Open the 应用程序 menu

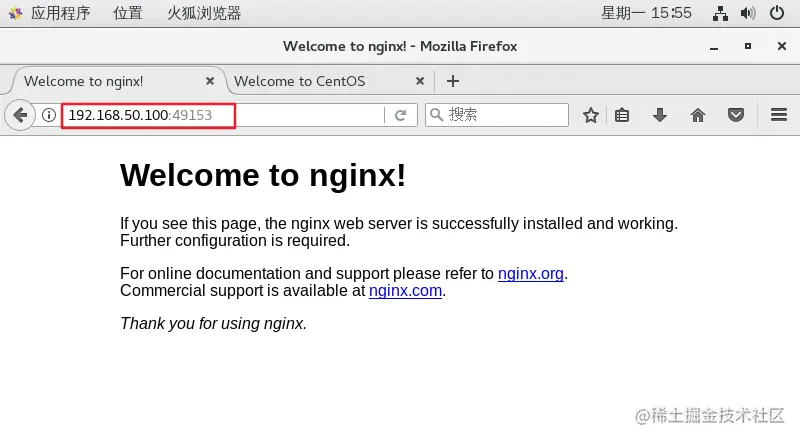click(x=60, y=13)
